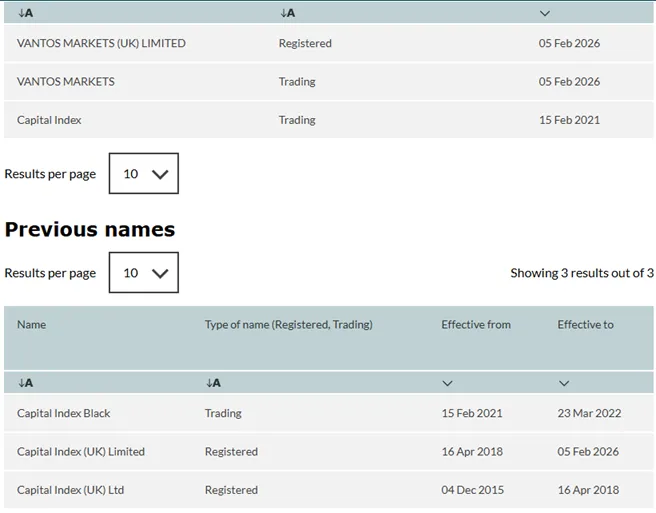The height and width of the screenshot is (513, 656).
Task: Click the Trading type in Capital Index row
Action: (x=297, y=120)
